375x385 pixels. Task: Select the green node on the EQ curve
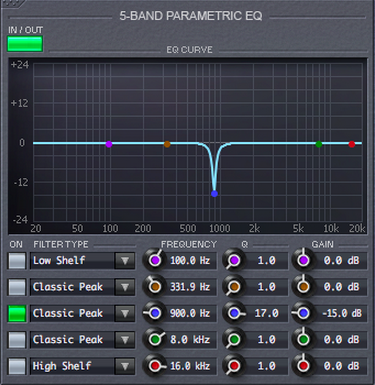(319, 144)
